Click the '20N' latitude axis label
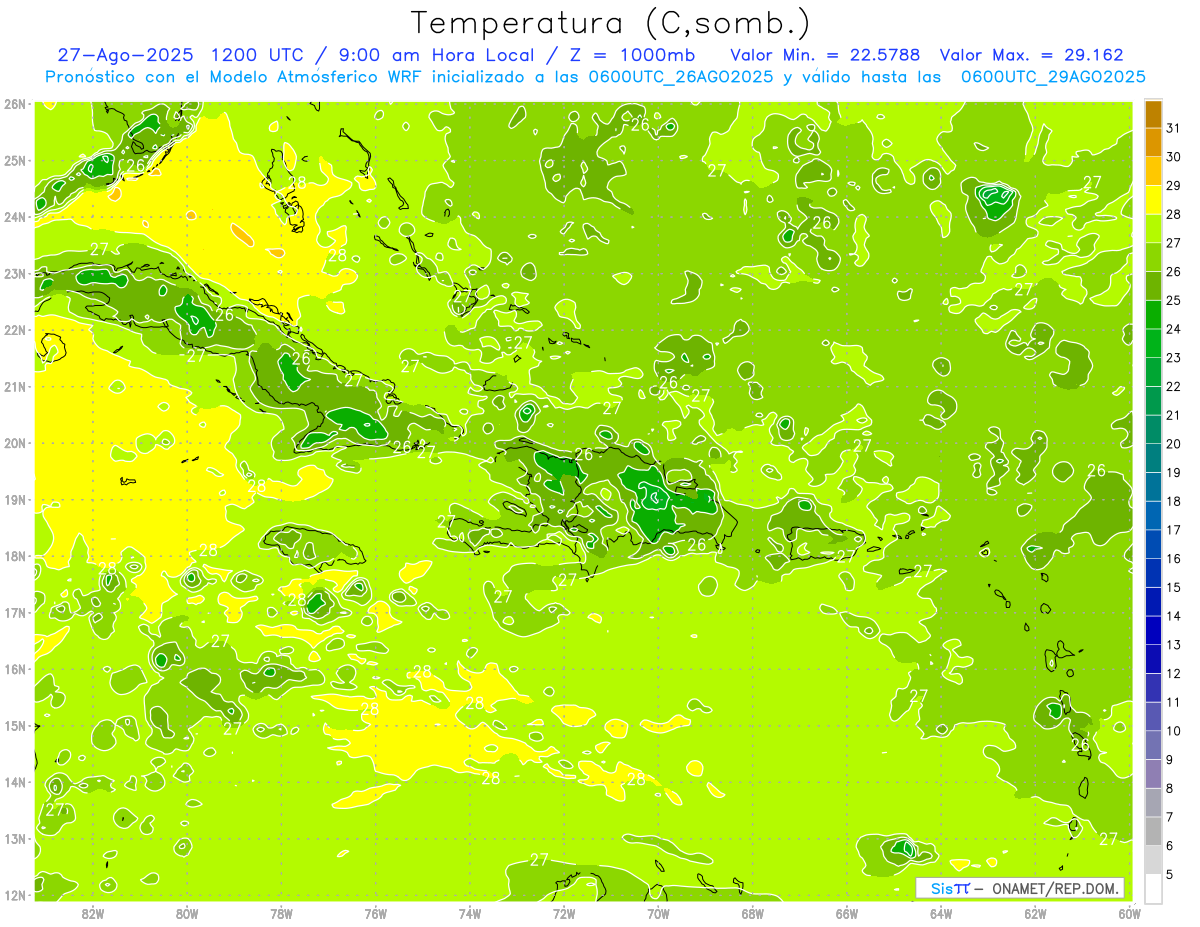Viewport: 1200px width, 927px height. click(15, 443)
